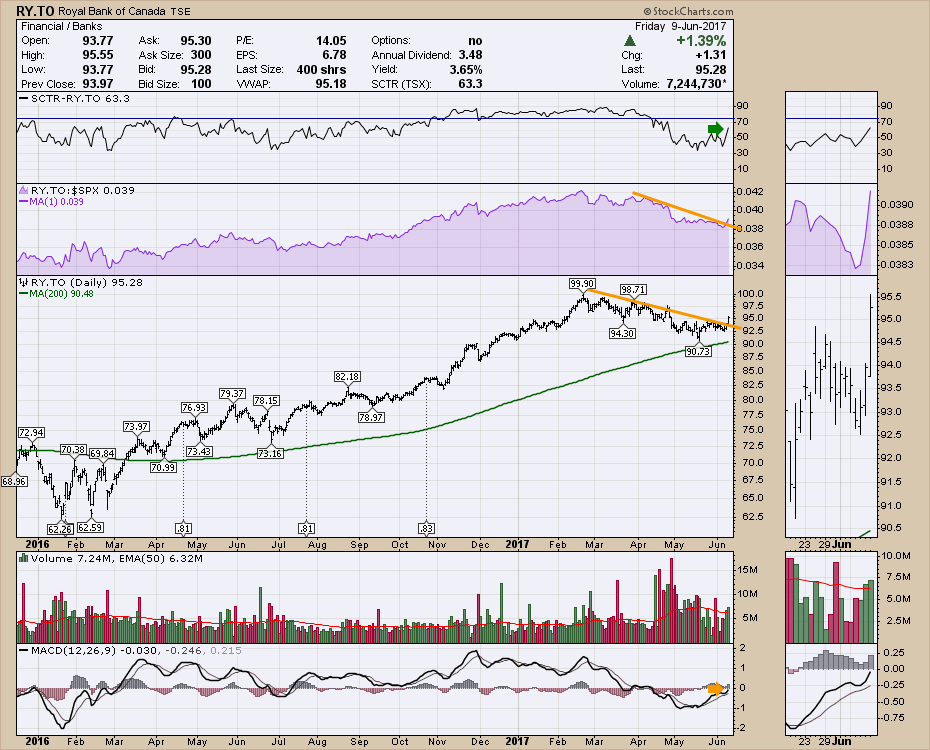The image size is (930, 750).
Task: Click the 15M label on the volume scale
Action: tap(747, 570)
